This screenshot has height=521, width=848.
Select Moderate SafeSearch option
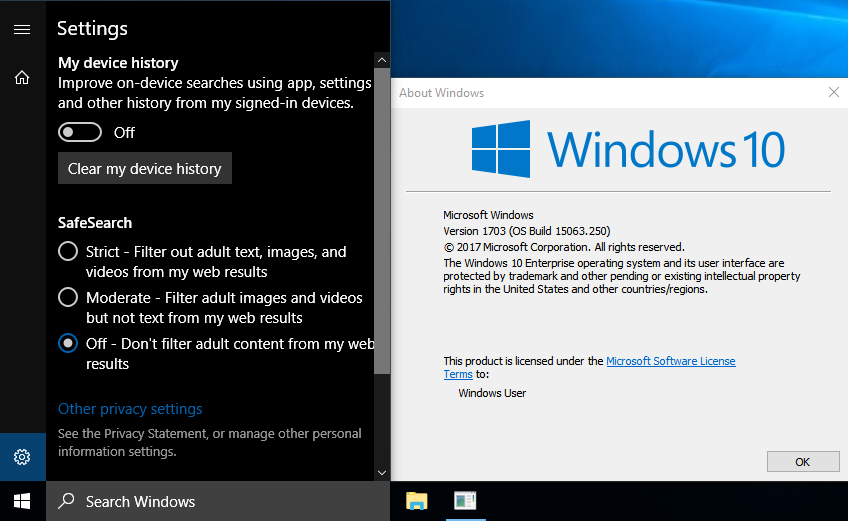click(x=68, y=298)
